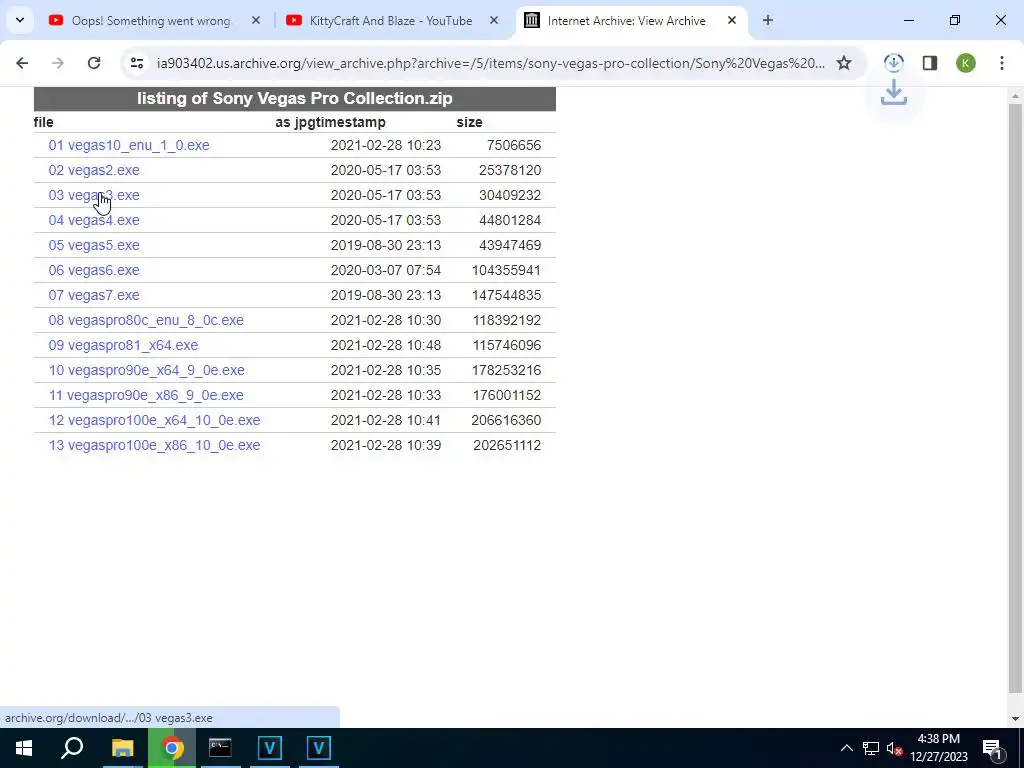Open Chrome three-dot menu
The width and height of the screenshot is (1024, 768).
(1002, 63)
